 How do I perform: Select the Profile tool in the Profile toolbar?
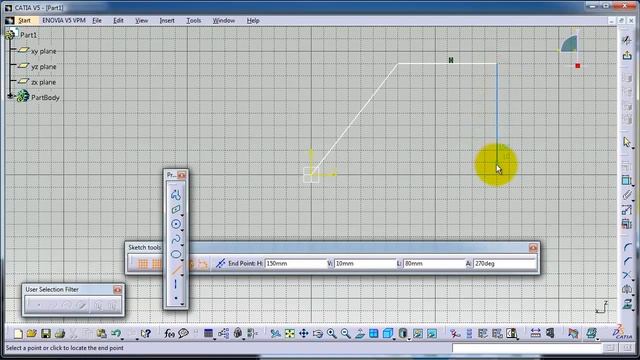[176, 195]
